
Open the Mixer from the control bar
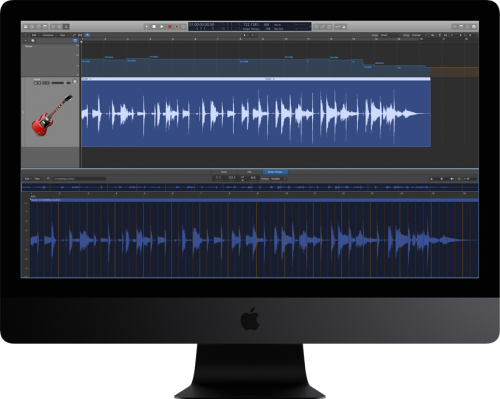coord(60,27)
